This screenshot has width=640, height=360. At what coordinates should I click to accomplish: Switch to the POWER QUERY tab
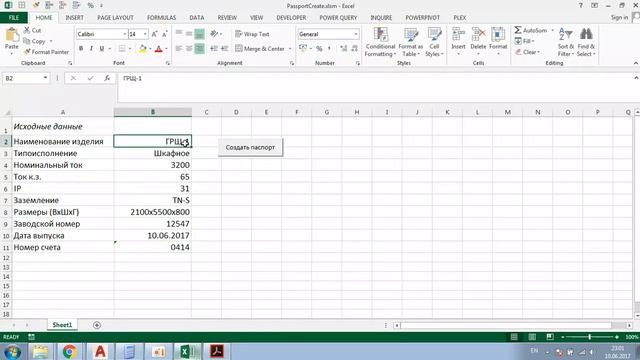[338, 18]
